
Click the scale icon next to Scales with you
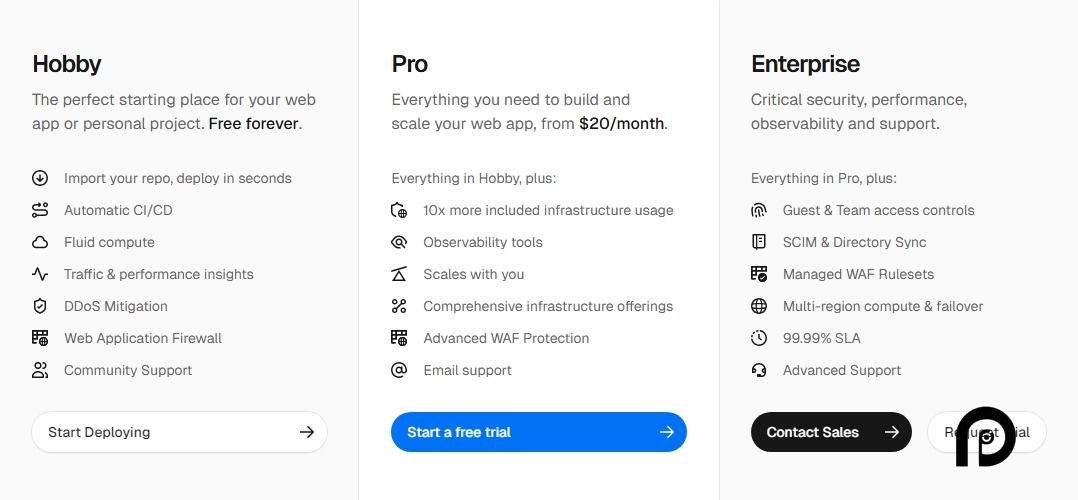399,274
